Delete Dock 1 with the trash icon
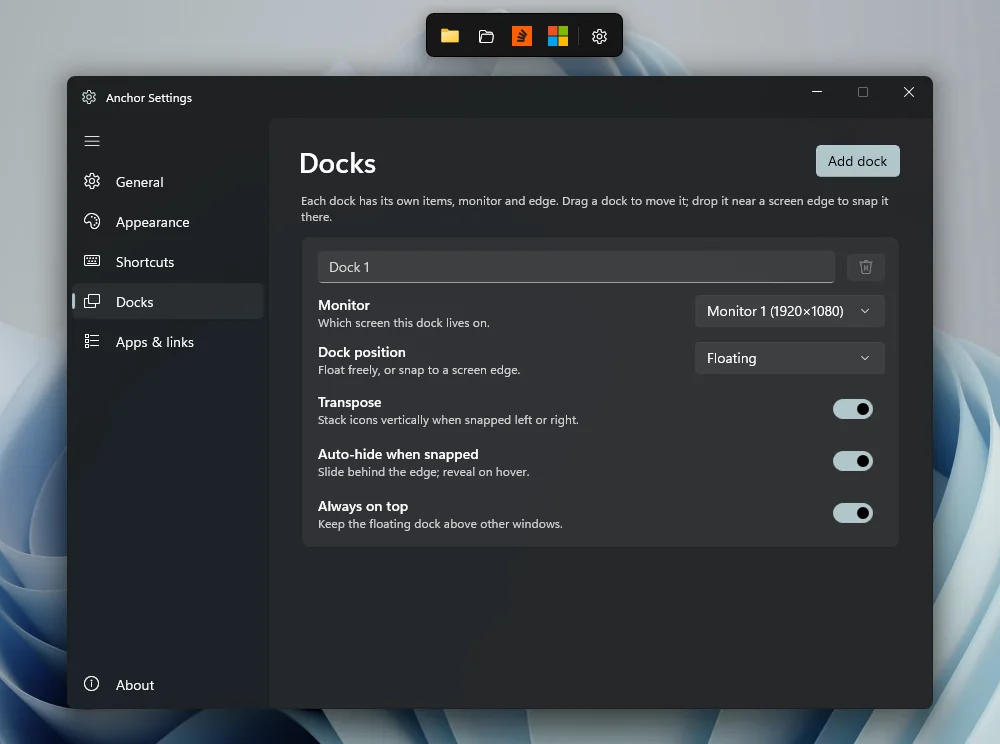 865,267
